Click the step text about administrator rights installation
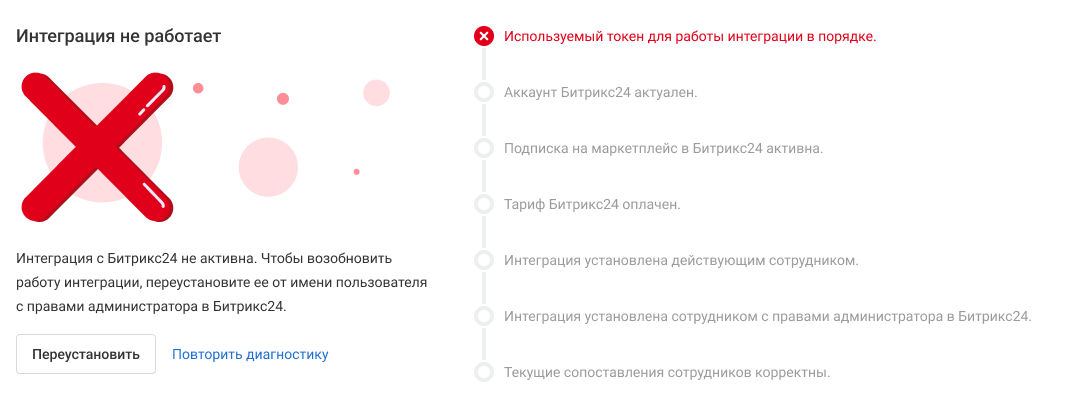The height and width of the screenshot is (408, 1080). (767, 317)
